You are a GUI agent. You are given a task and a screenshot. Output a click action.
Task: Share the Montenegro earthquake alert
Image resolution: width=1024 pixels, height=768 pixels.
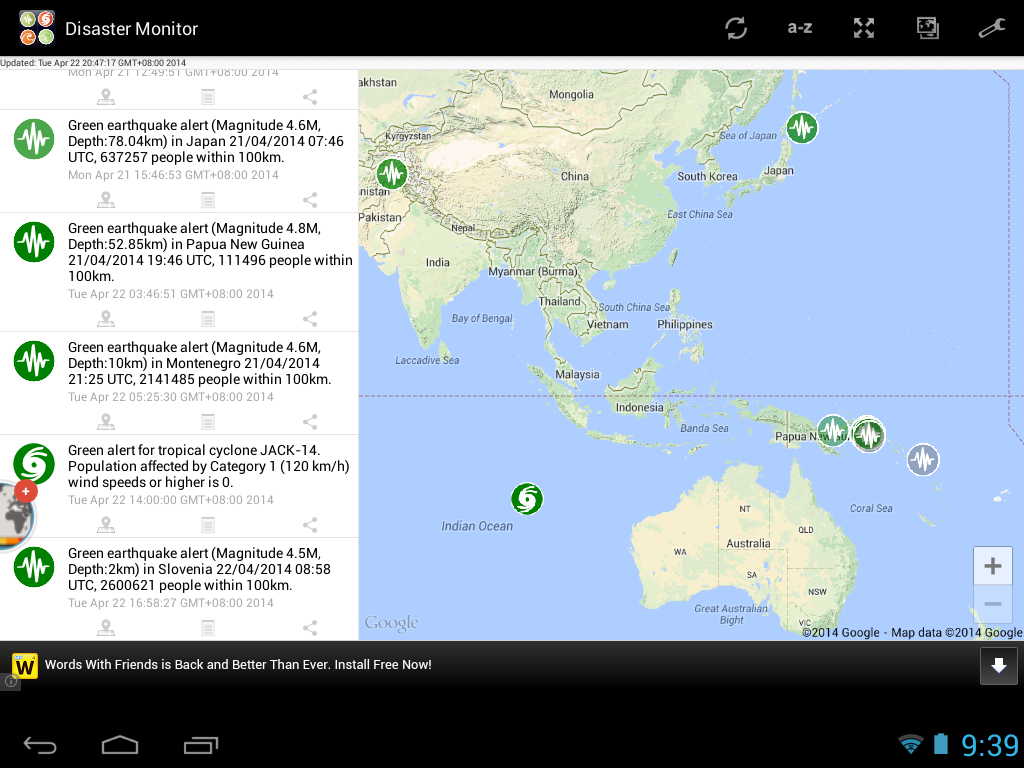[309, 421]
